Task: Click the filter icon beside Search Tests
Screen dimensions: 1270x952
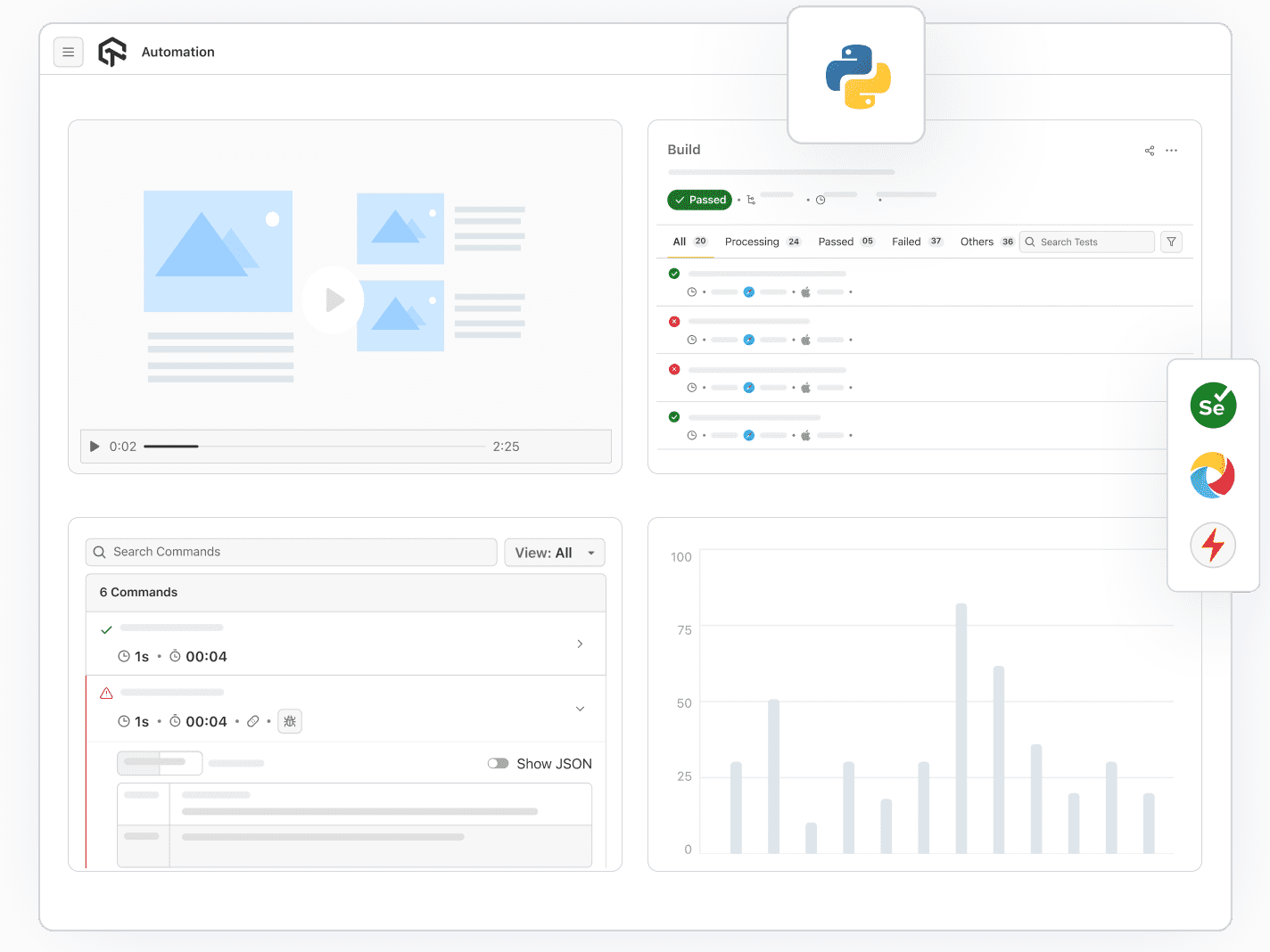Action: tap(1171, 242)
